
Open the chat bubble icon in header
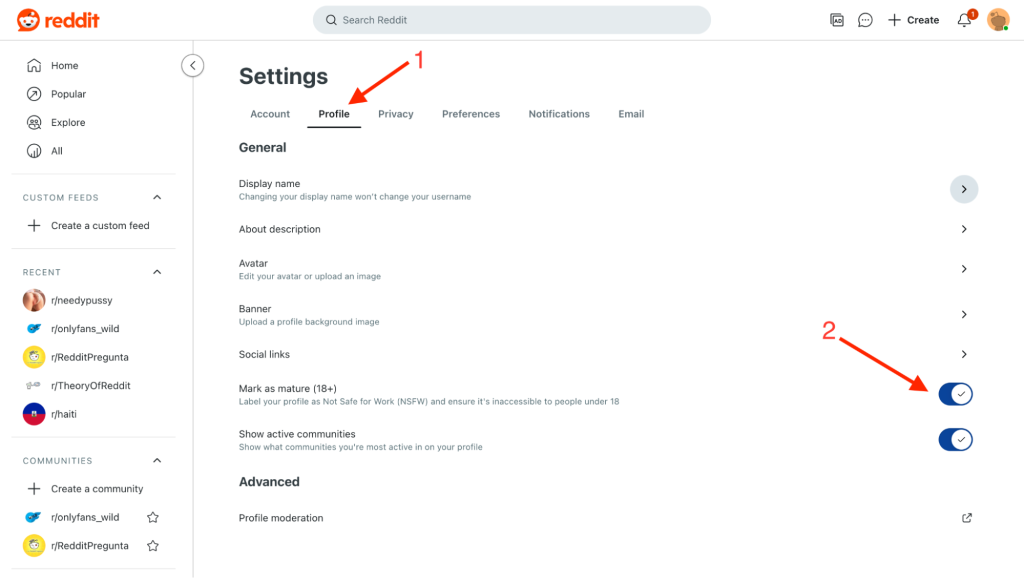click(x=865, y=20)
